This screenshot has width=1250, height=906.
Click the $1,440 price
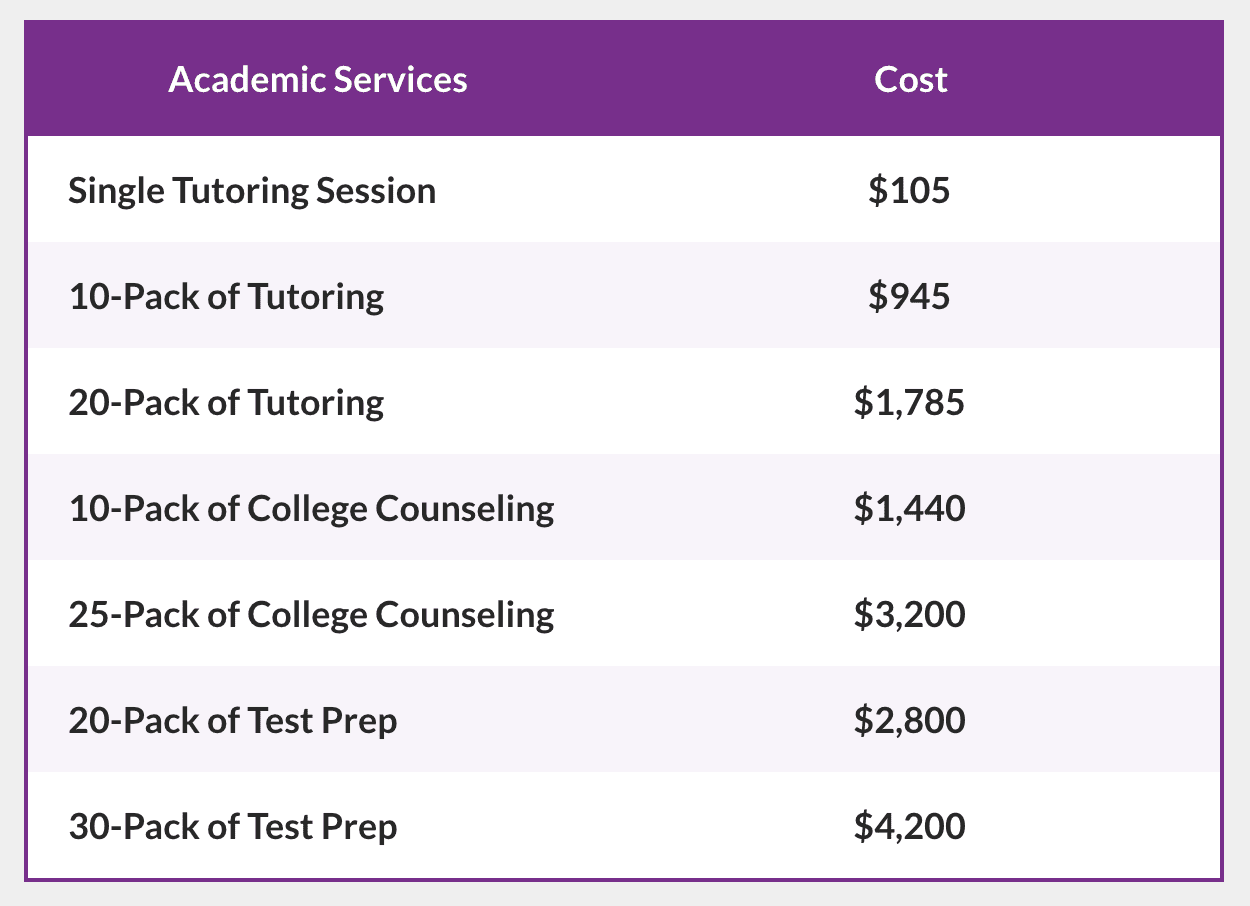[909, 509]
